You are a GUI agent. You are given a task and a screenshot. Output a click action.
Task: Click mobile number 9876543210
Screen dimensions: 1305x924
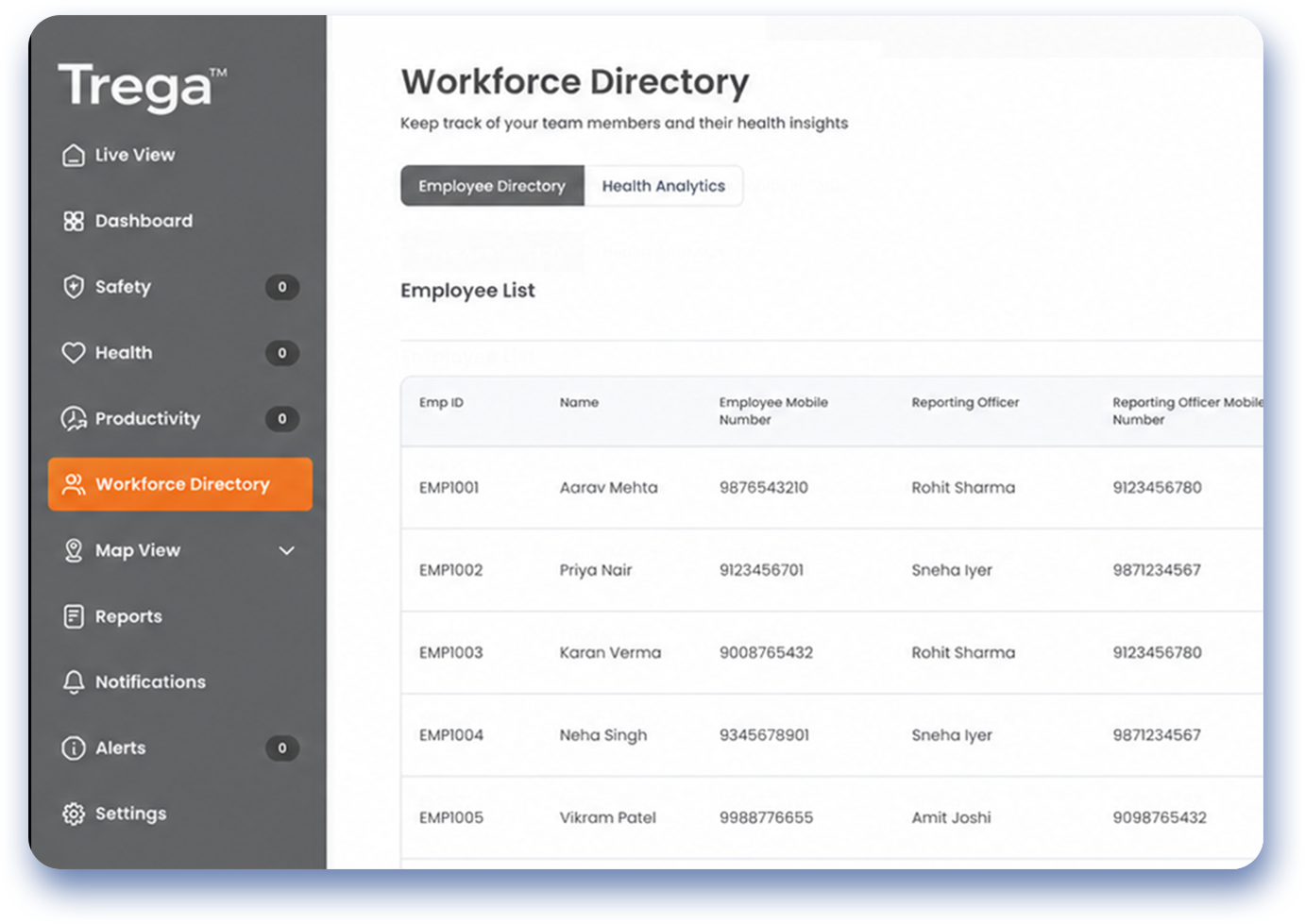coord(764,488)
